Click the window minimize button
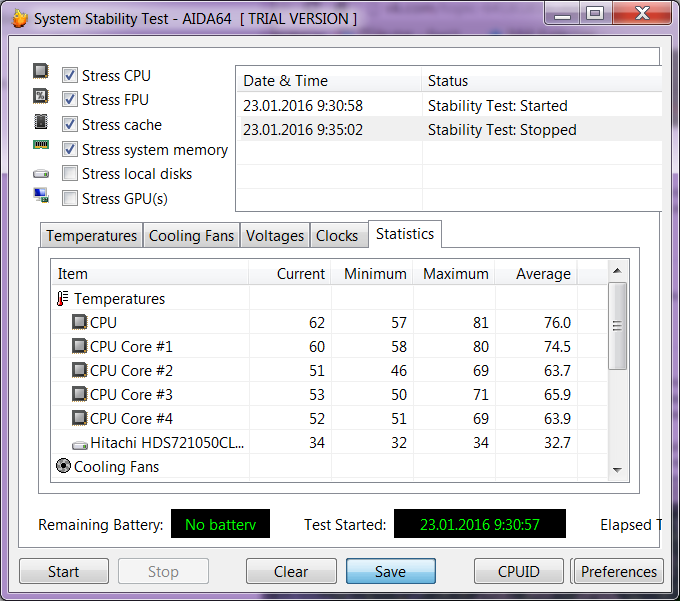Screen dimensions: 680x601 (x=562, y=14)
